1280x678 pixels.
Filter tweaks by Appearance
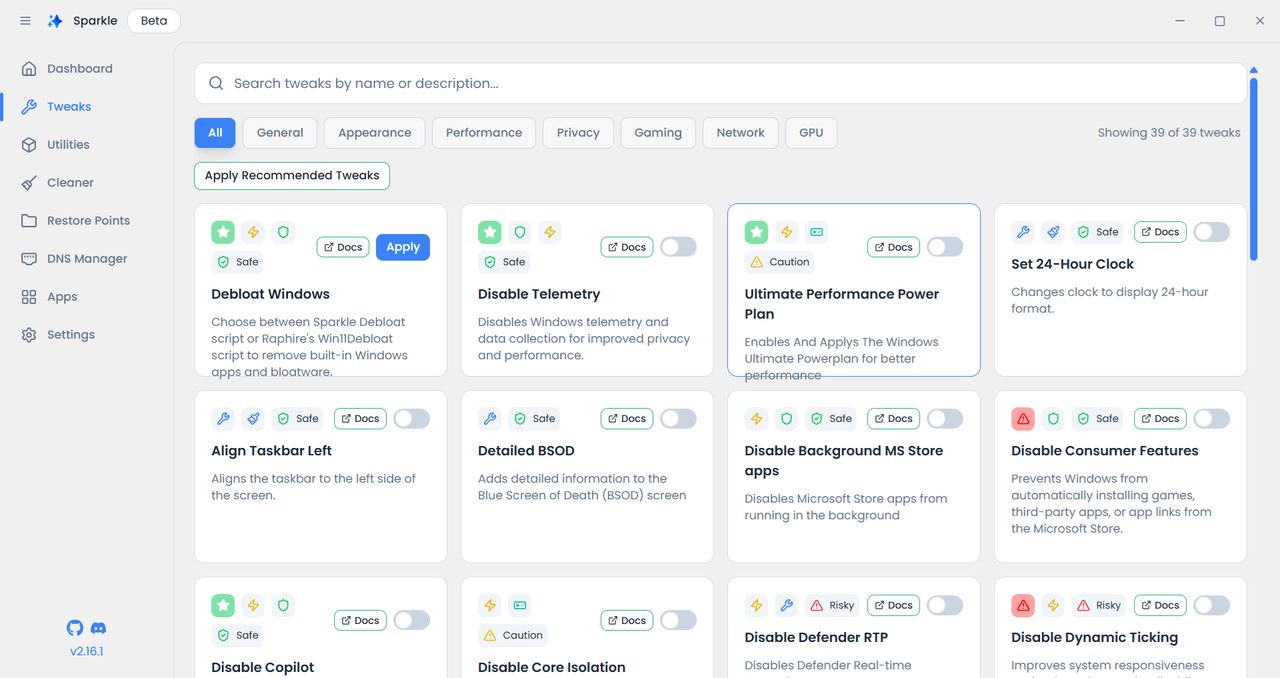tap(375, 133)
